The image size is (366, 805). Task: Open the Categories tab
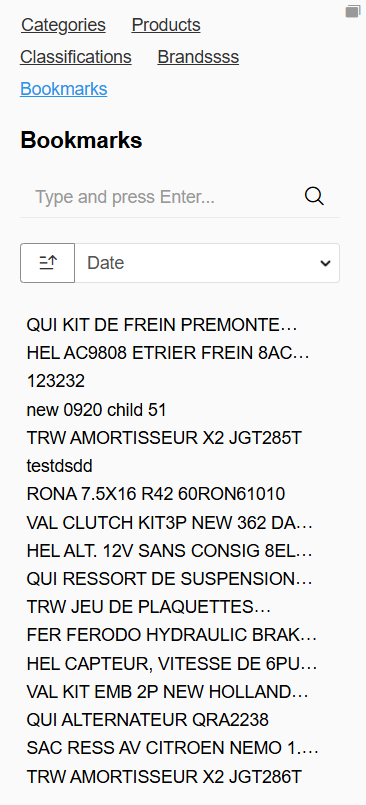(63, 25)
